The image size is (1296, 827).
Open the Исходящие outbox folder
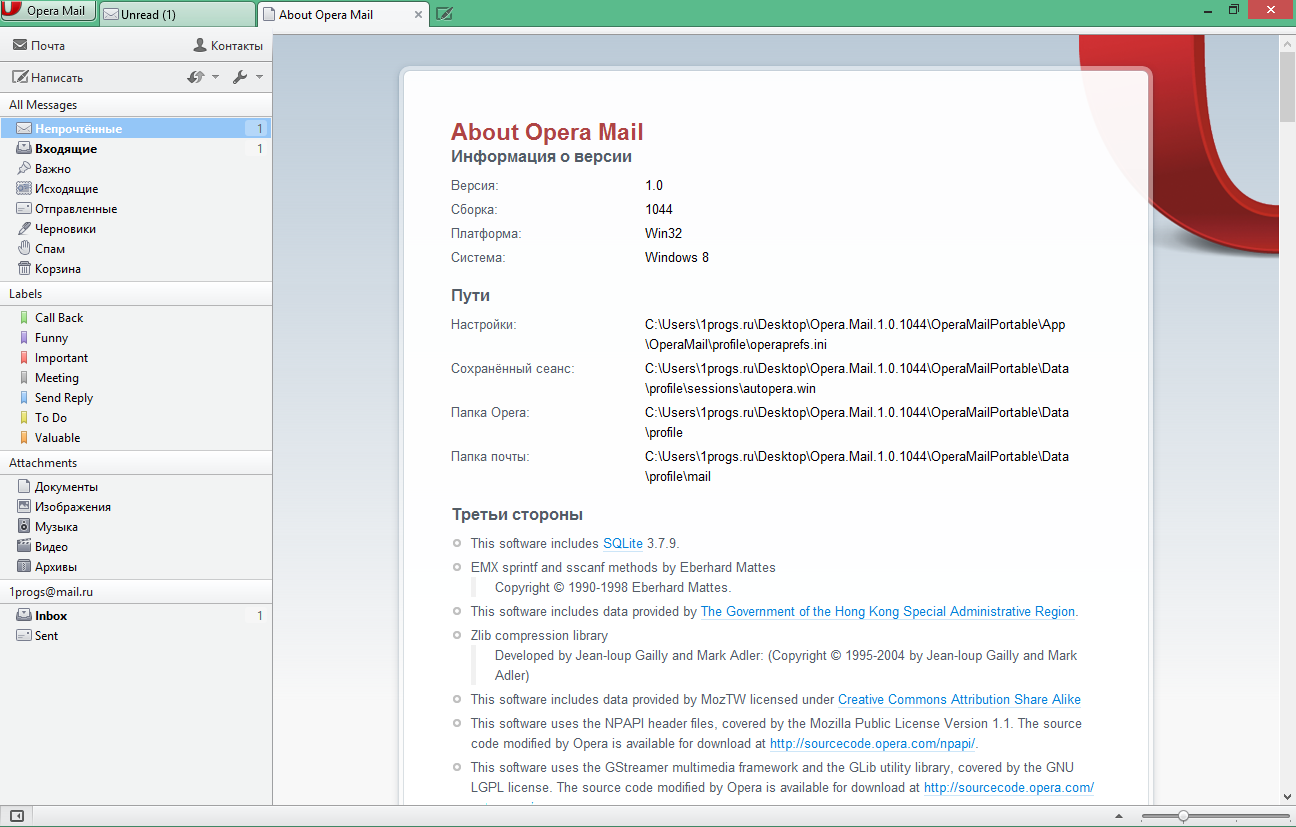pos(136,189)
